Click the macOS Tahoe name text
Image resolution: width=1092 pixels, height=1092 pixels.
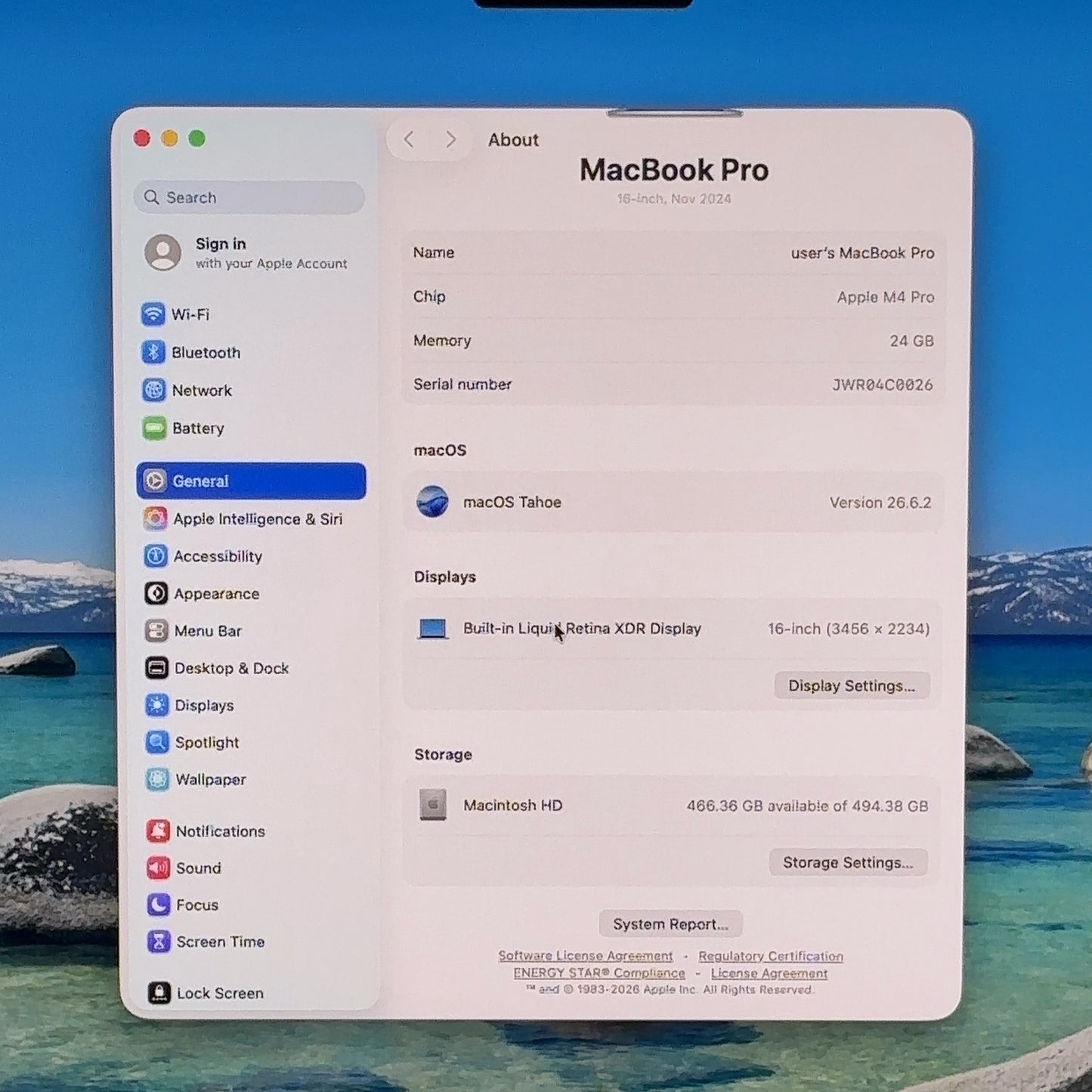(x=512, y=503)
